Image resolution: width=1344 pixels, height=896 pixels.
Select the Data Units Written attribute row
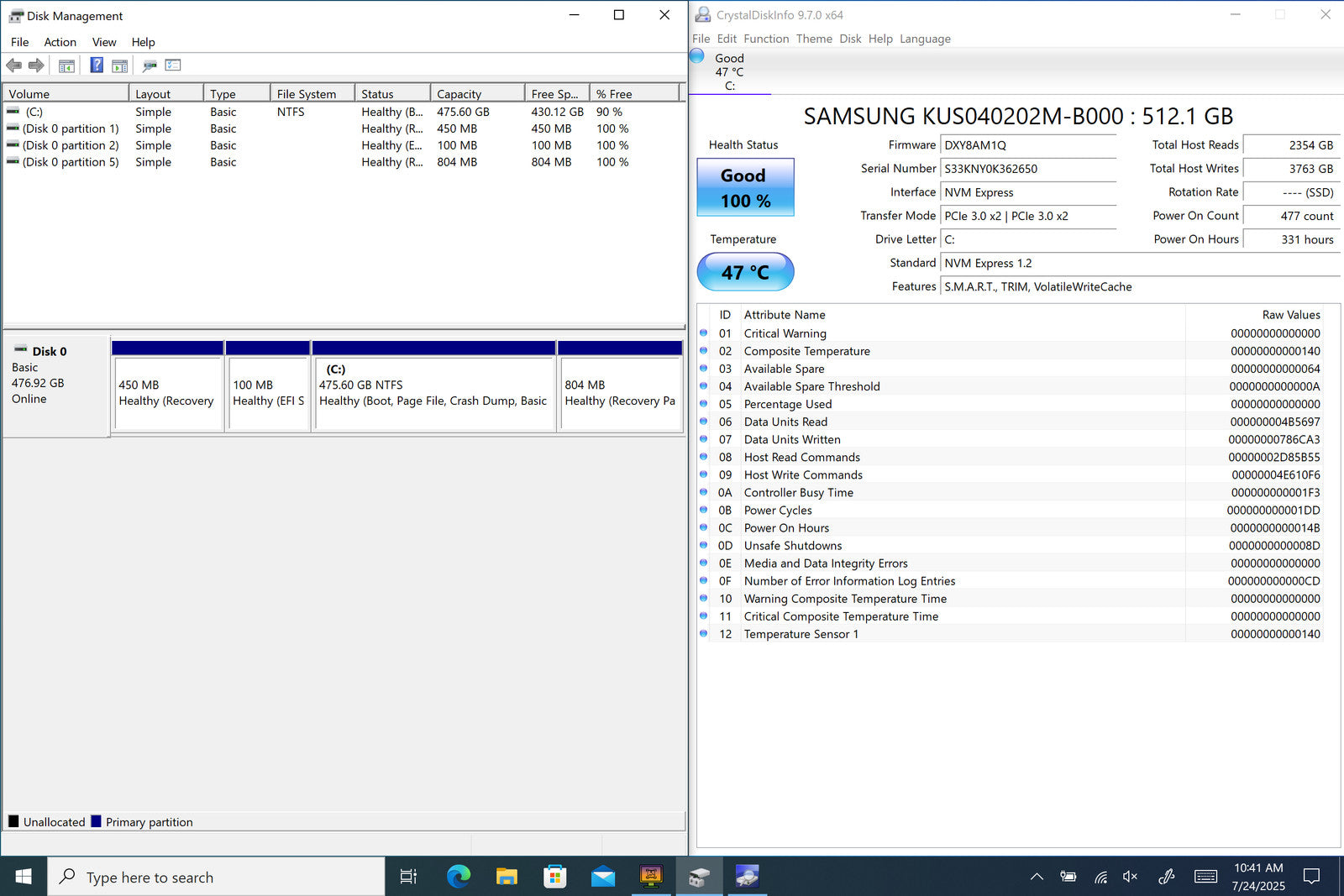coord(1011,439)
